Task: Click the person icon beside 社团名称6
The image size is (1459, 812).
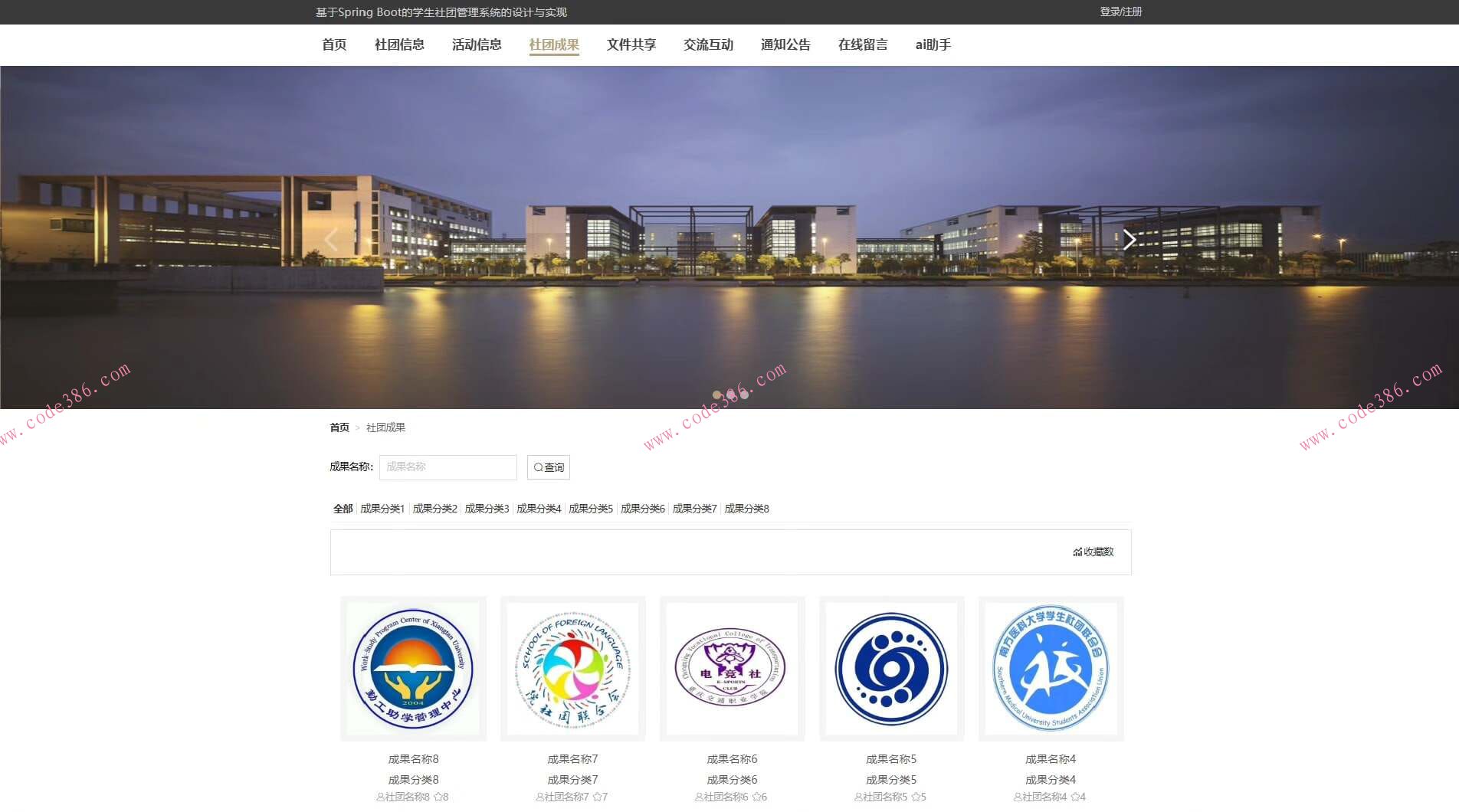Action: pos(698,797)
